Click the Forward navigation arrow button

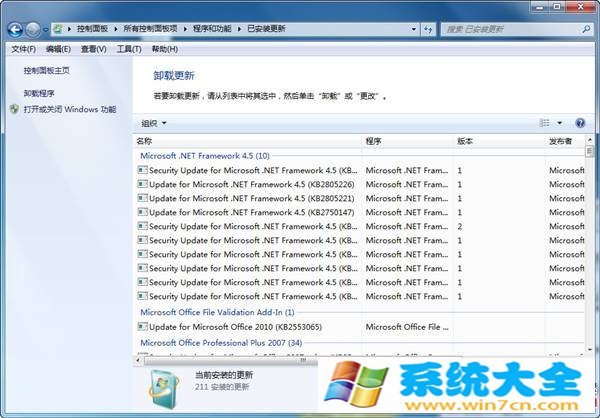33,29
